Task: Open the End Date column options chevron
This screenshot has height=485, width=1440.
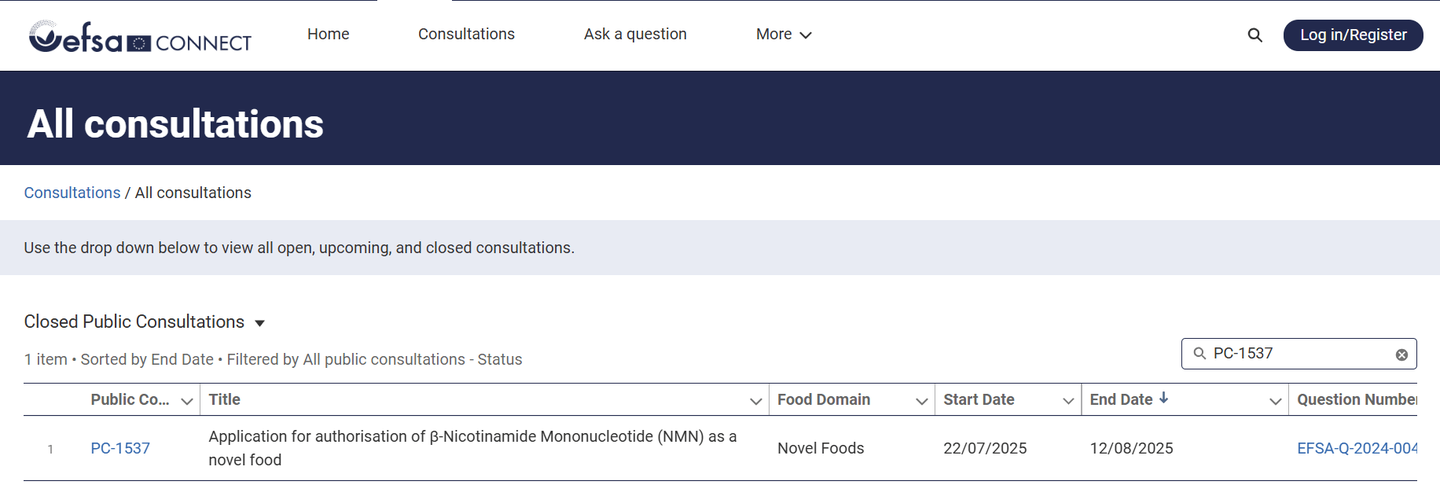Action: click(1275, 401)
